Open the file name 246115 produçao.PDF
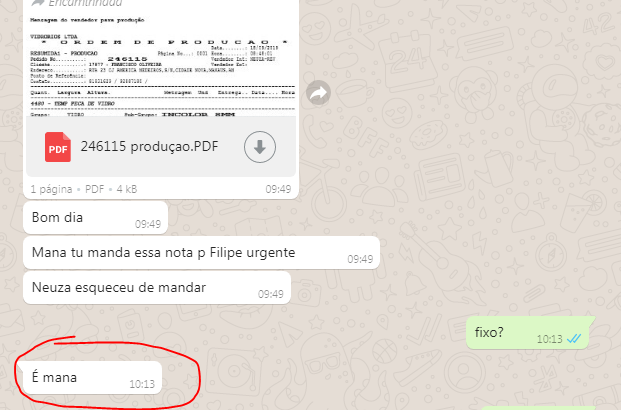The width and height of the screenshot is (621, 410). [x=149, y=147]
